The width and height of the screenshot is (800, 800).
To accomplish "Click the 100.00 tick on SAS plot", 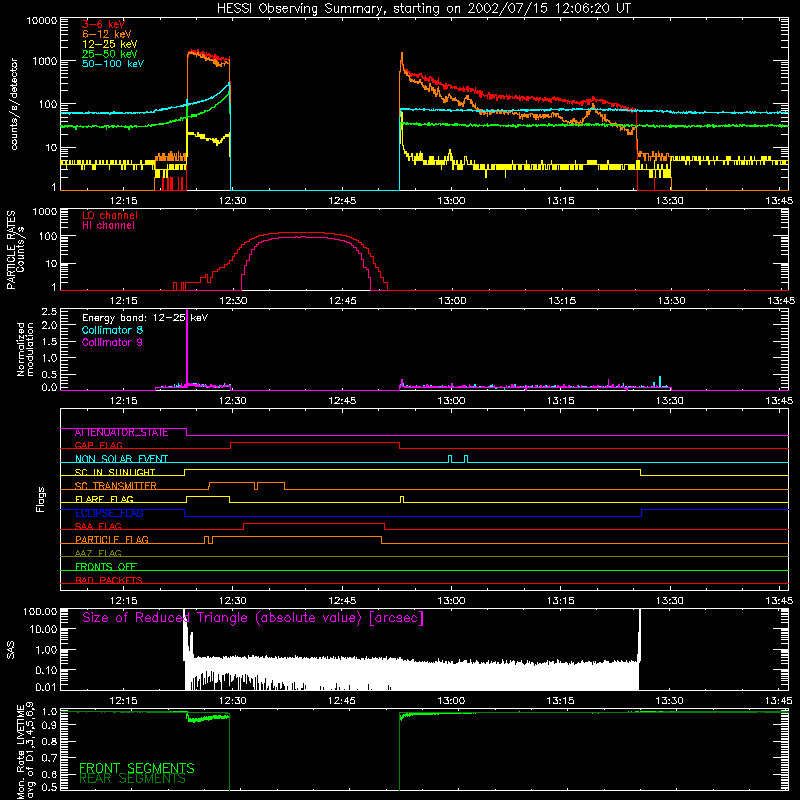I will 40,612.
